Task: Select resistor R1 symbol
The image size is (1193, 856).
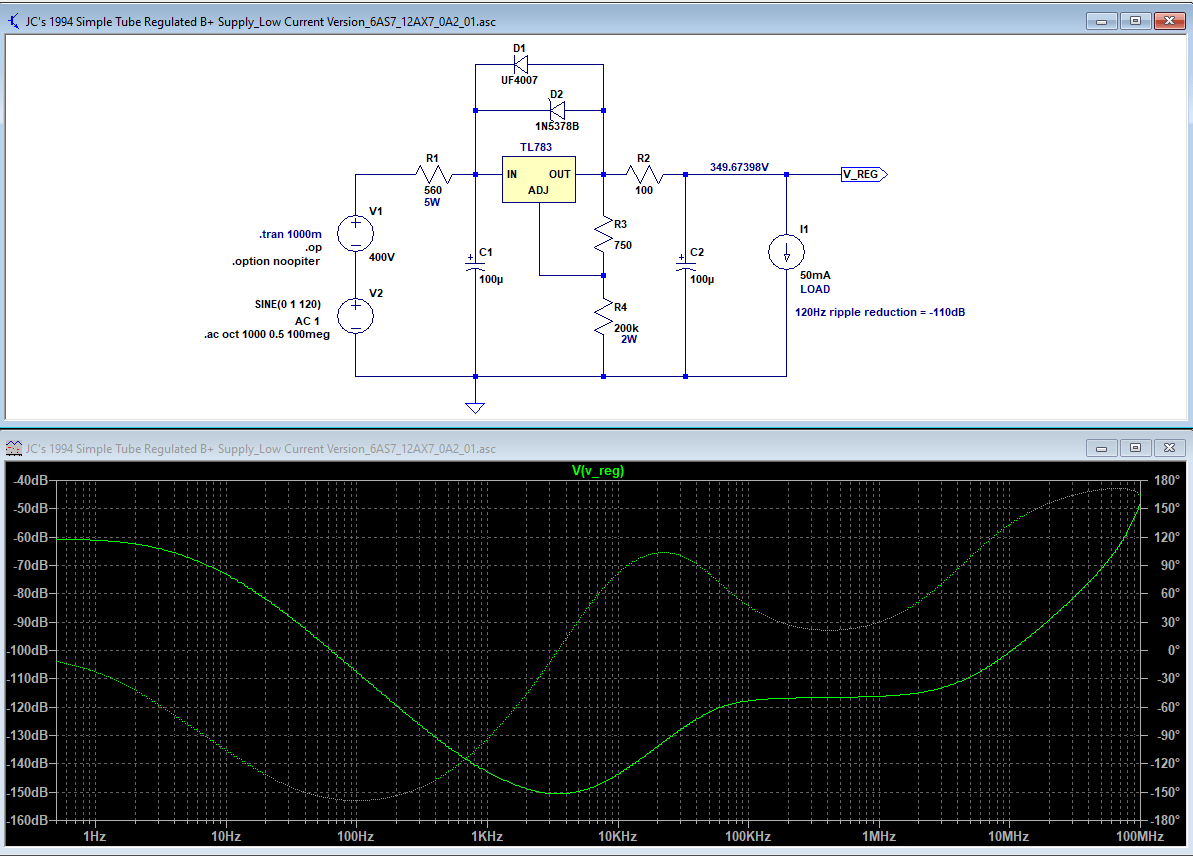Action: 434,174
